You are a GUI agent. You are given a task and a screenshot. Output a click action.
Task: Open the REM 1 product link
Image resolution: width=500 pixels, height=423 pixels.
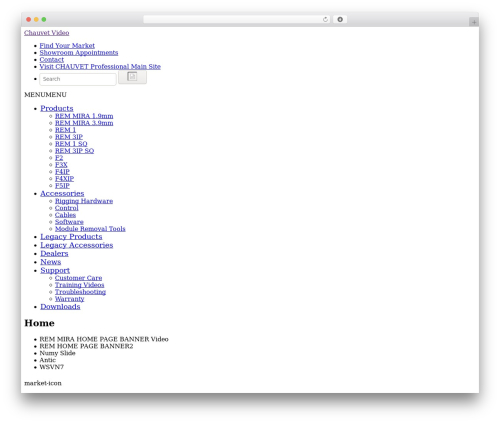click(65, 130)
